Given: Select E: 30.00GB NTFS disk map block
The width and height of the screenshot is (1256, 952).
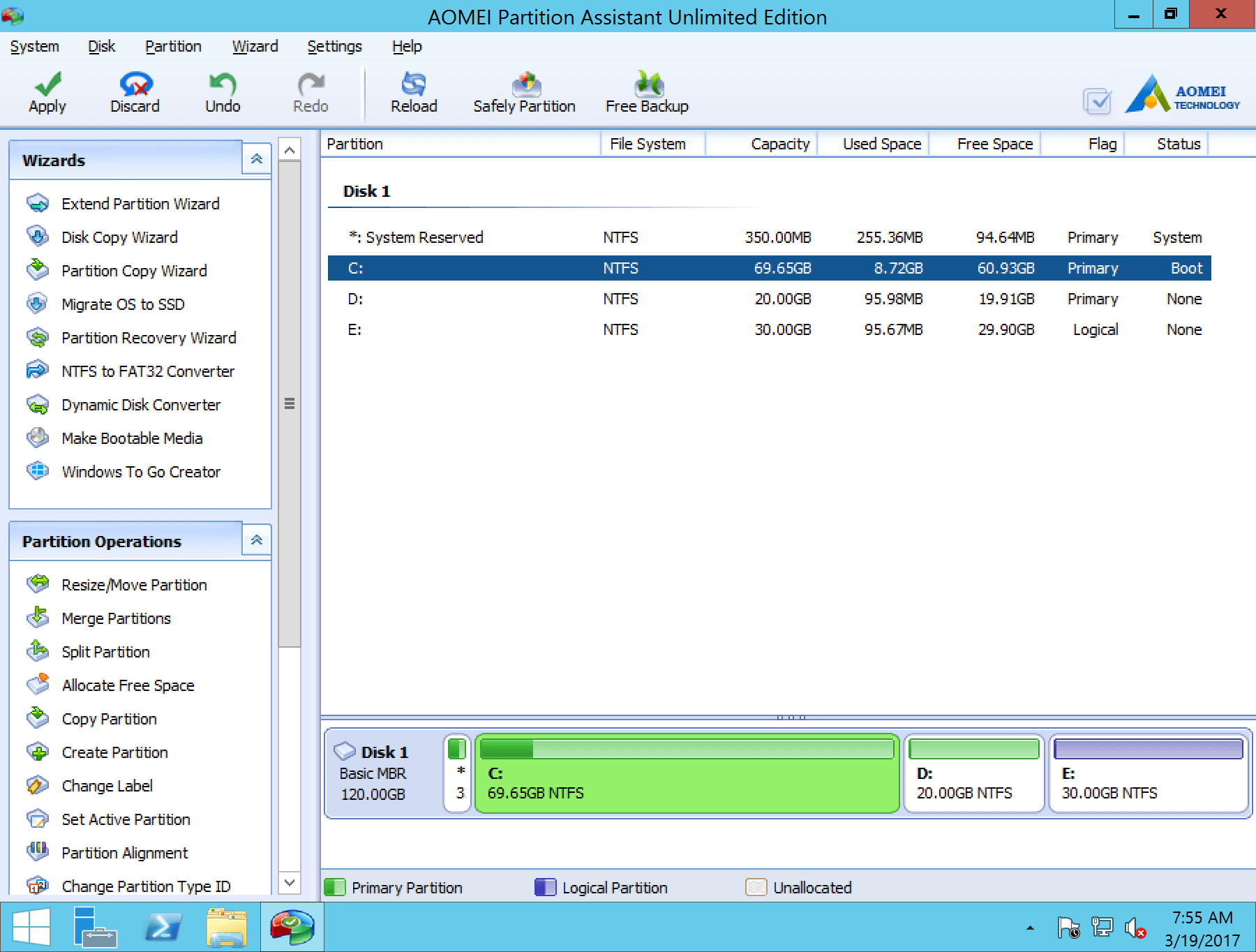Looking at the screenshot, I should click(x=1149, y=773).
